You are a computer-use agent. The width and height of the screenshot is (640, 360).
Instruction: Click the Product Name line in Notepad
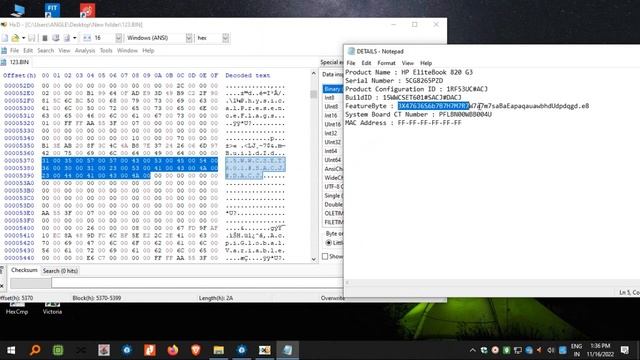pos(409,72)
